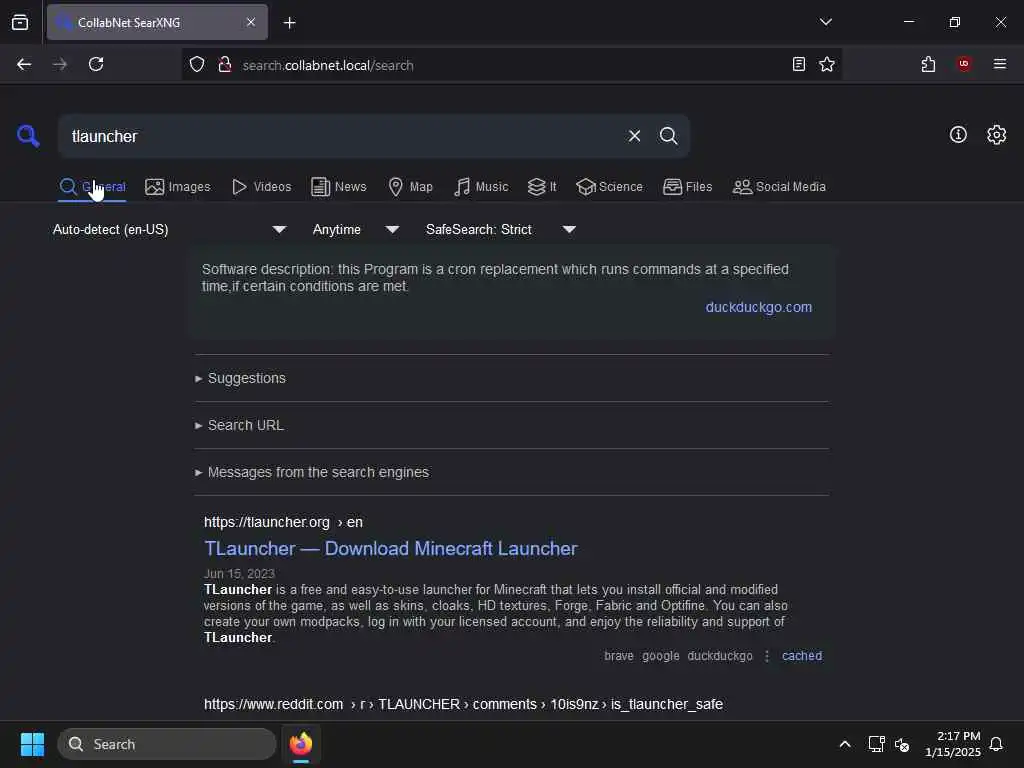Open the About info icon

pyautogui.click(x=958, y=135)
